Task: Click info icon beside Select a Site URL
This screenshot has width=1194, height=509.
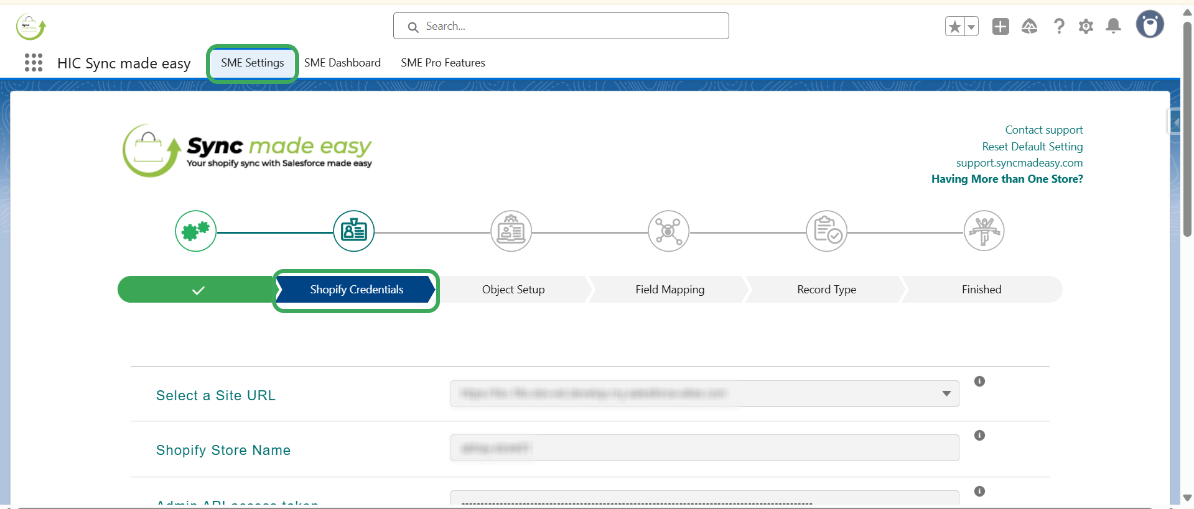Action: click(980, 381)
